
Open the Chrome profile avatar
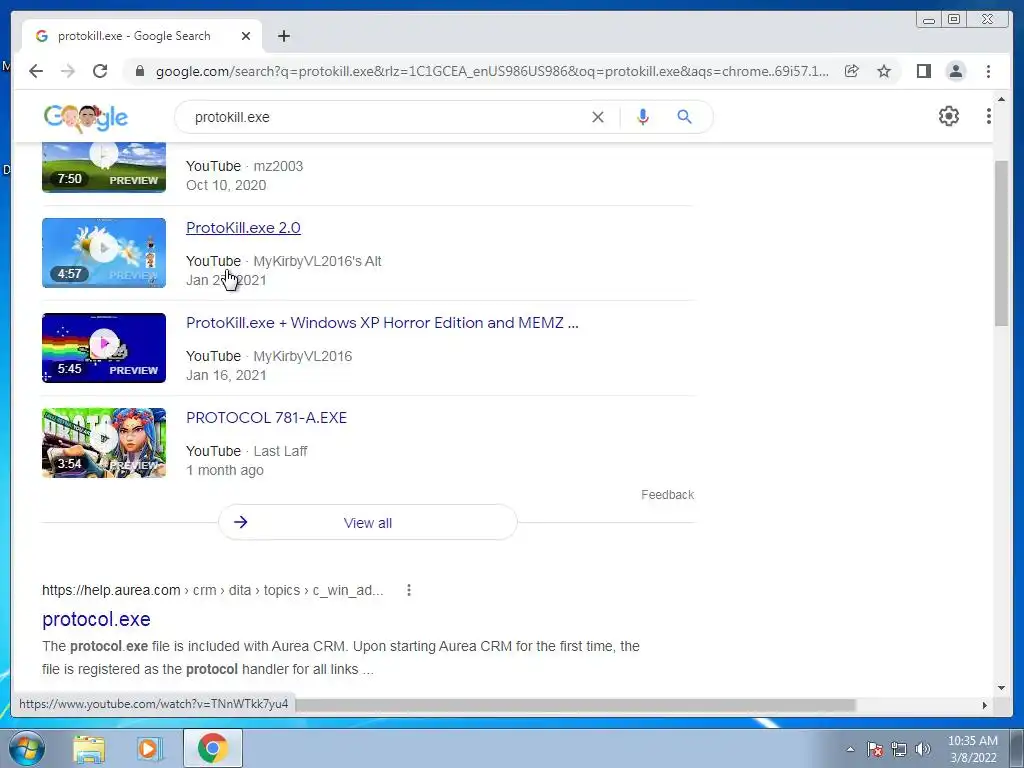tap(955, 71)
